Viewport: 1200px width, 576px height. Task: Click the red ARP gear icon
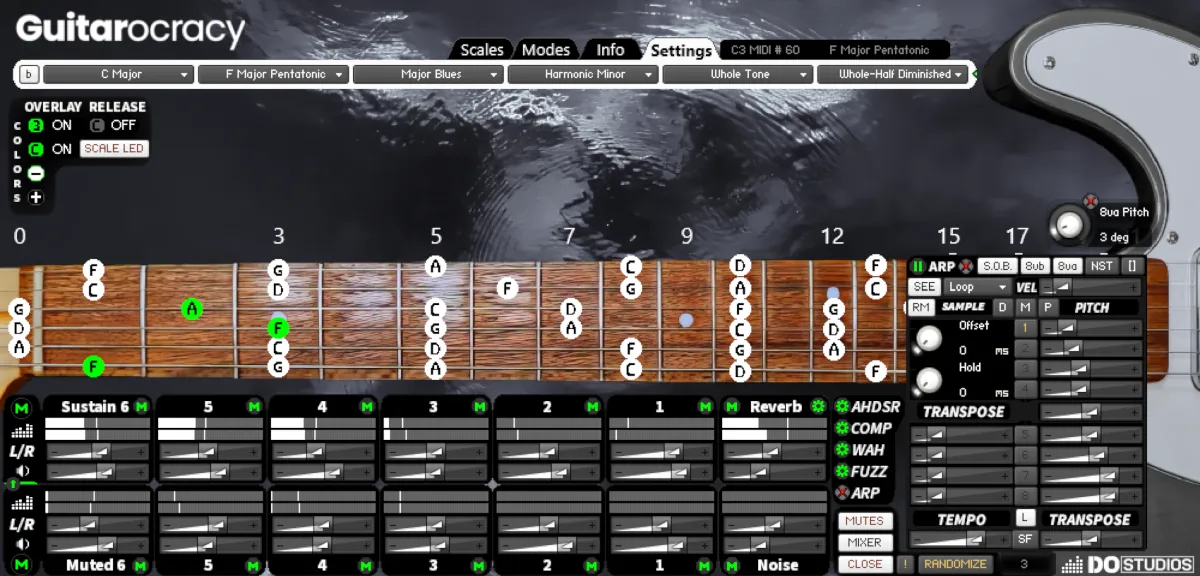click(x=842, y=493)
